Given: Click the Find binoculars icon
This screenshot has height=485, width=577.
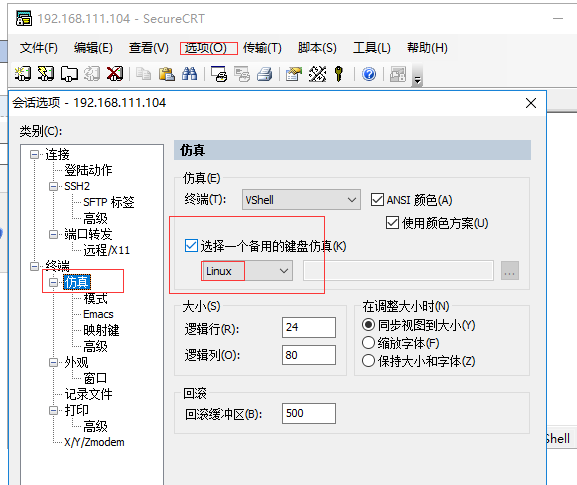Looking at the screenshot, I should 190,74.
